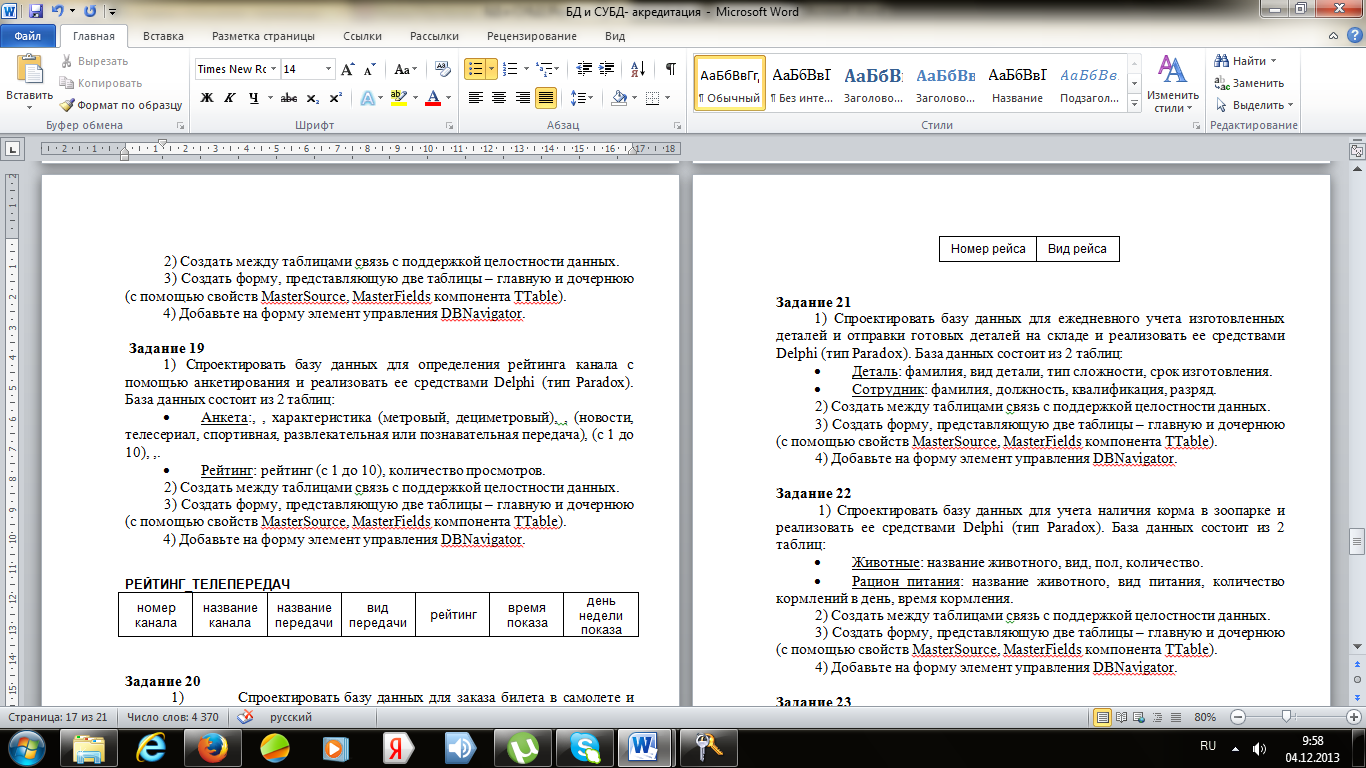
Task: Click the Windows Start button
Action: click(27, 747)
